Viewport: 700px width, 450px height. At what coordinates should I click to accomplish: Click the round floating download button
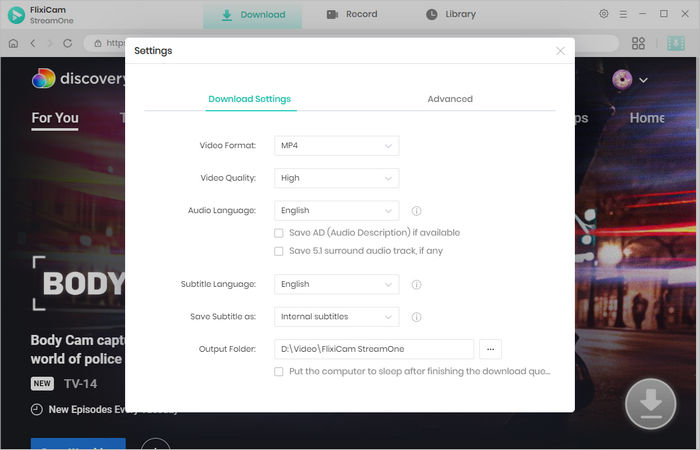click(x=651, y=404)
